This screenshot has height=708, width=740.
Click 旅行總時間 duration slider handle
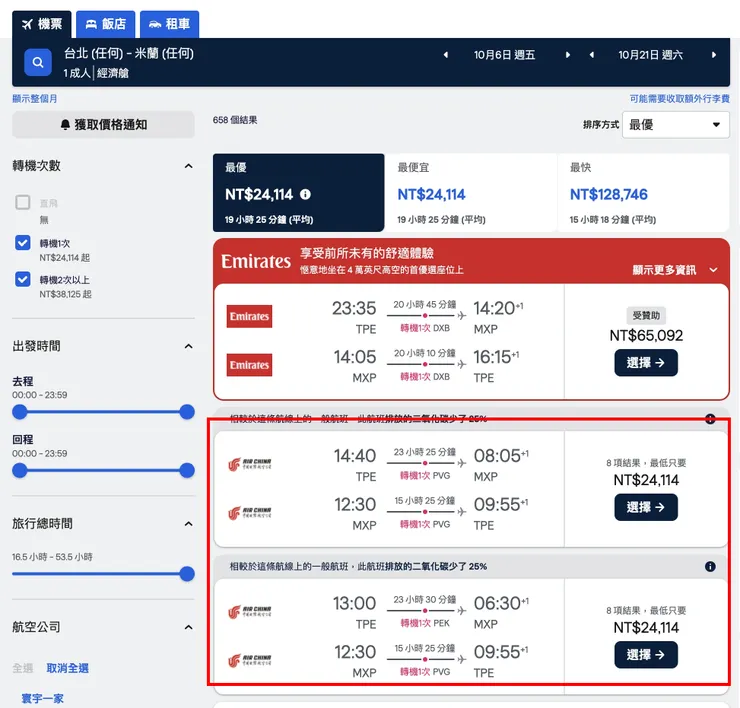pyautogui.click(x=187, y=574)
